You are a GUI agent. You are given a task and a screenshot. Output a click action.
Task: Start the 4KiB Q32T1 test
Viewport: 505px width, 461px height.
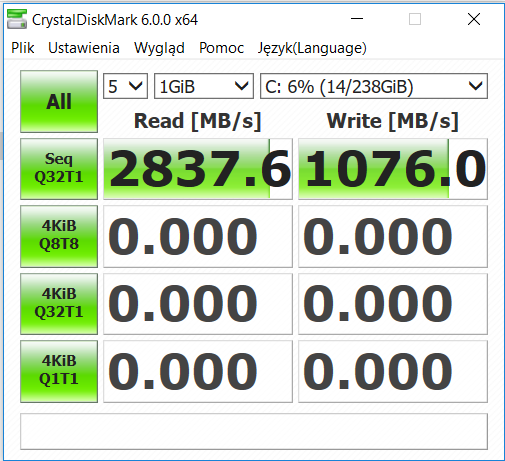pos(59,304)
